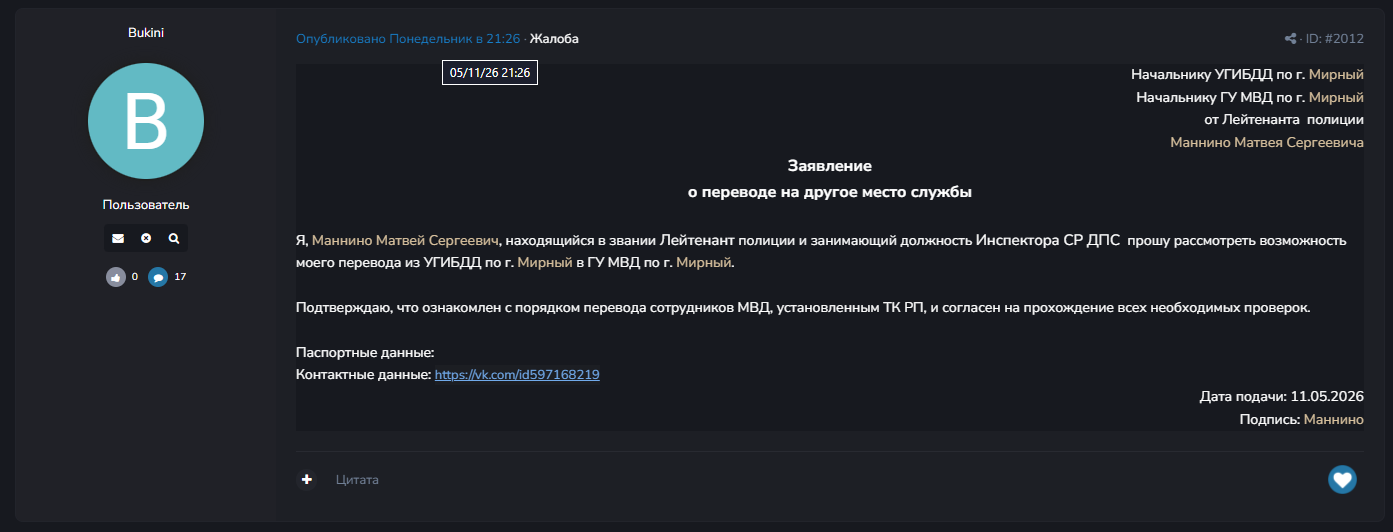The height and width of the screenshot is (532, 1393).
Task: Click Мирный in the Начальнику УГИБДД line
Action: pos(1336,75)
